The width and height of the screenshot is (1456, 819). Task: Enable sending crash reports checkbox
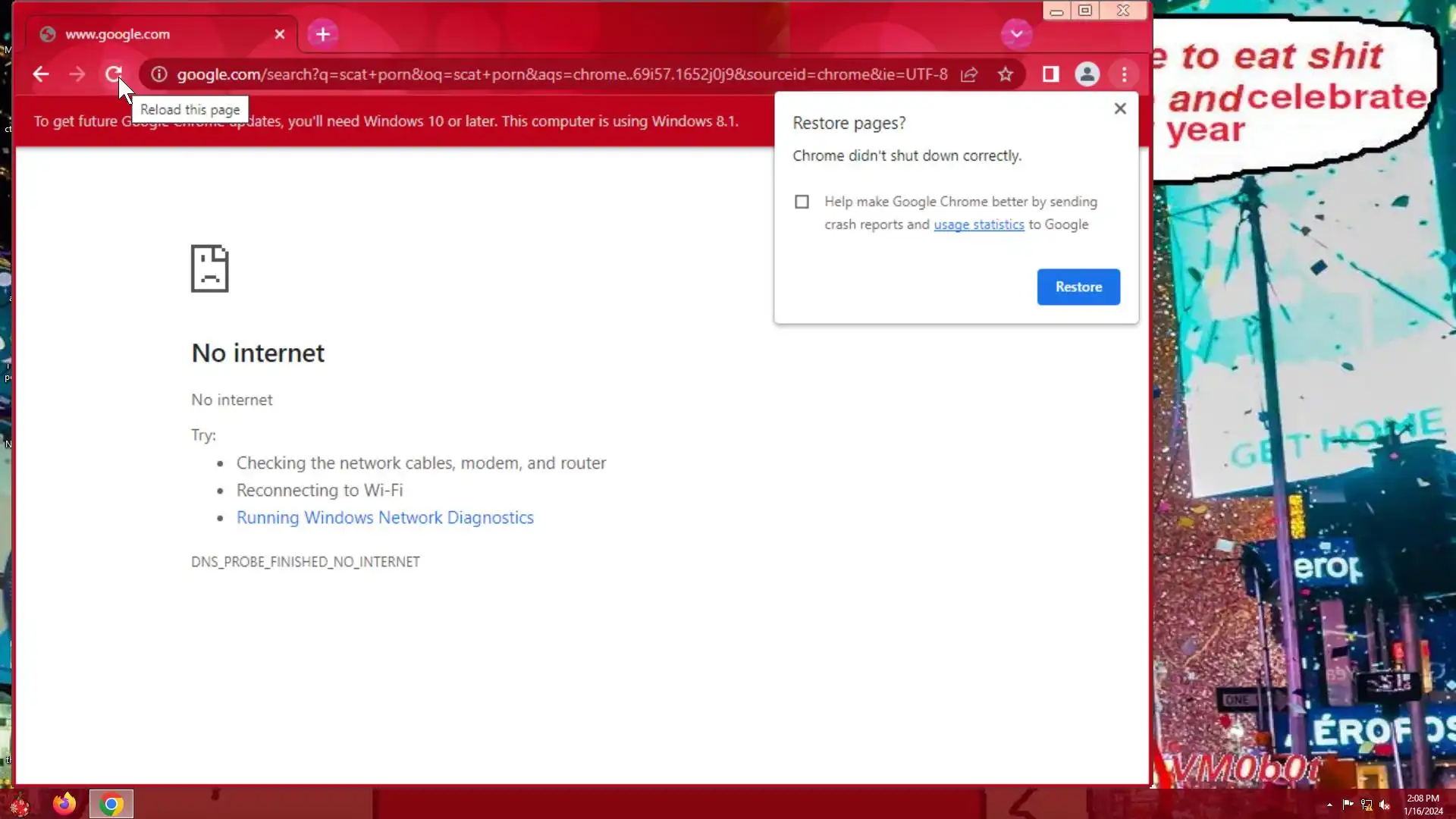pyautogui.click(x=802, y=202)
